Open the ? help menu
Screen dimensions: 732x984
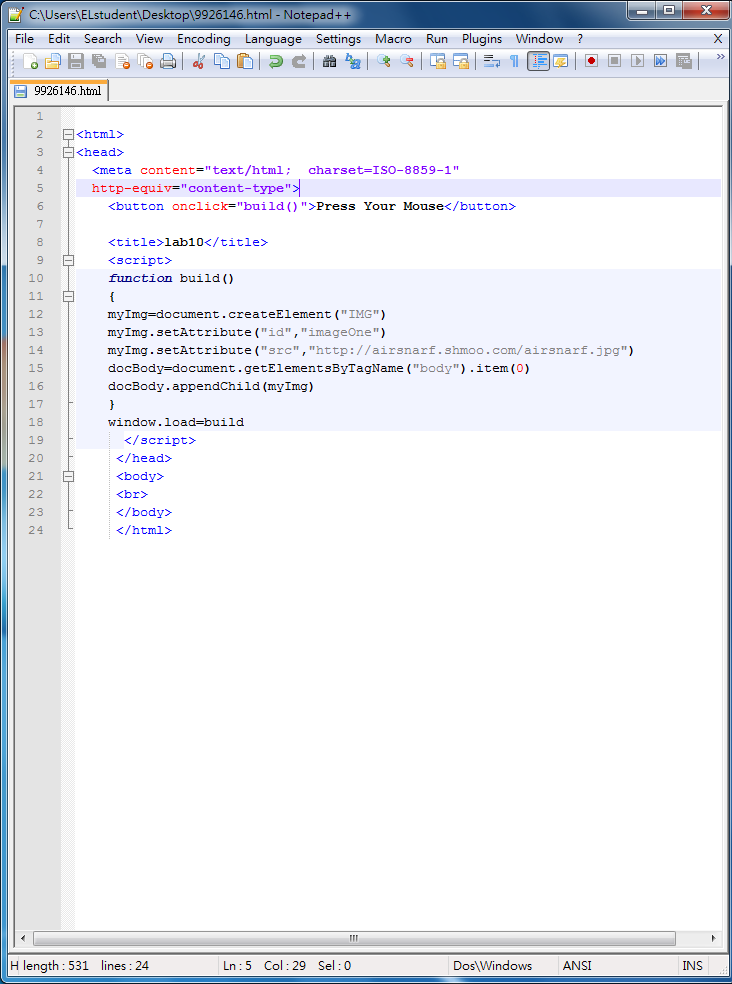coord(580,39)
